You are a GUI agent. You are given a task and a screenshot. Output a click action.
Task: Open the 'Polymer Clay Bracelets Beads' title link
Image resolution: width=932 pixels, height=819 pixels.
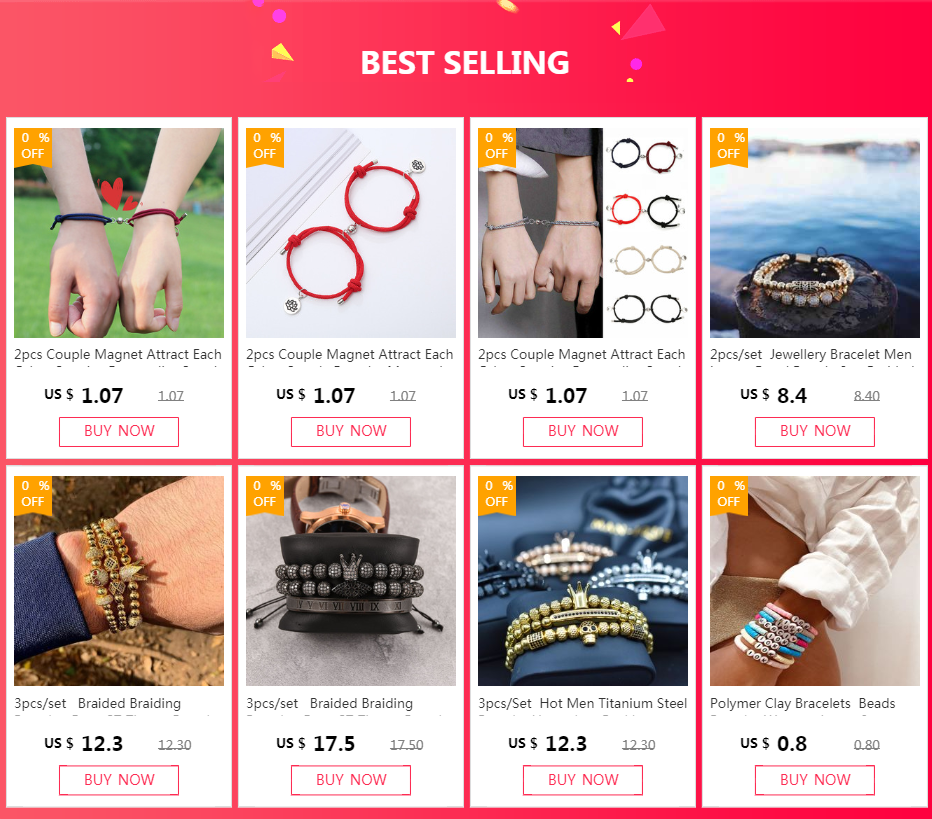click(802, 704)
